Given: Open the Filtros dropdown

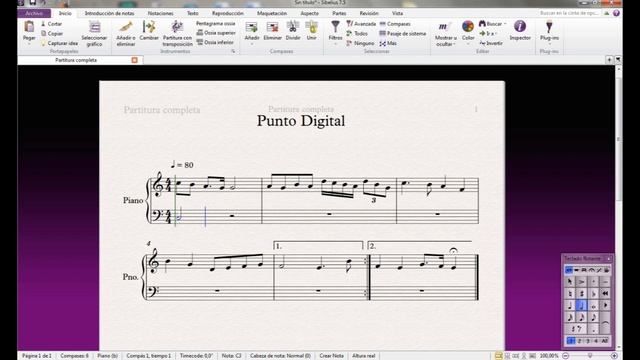Looking at the screenshot, I should tap(335, 32).
